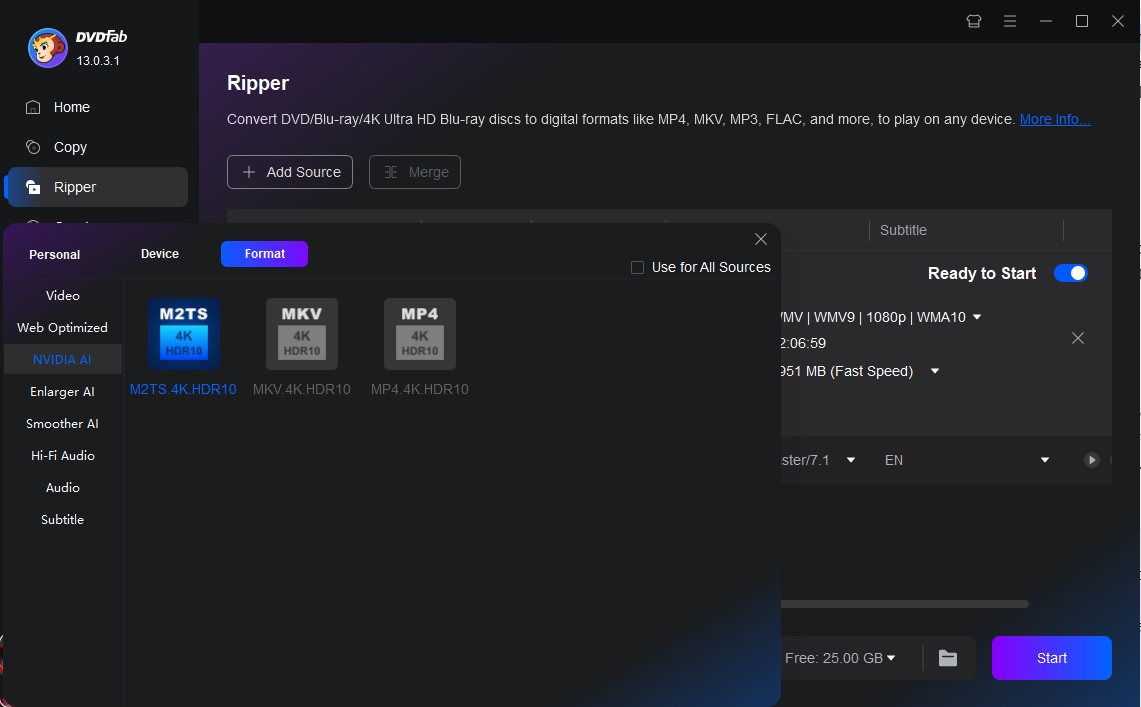Open the DVDFab store icon in the titlebar
The height and width of the screenshot is (707, 1141).
973,20
